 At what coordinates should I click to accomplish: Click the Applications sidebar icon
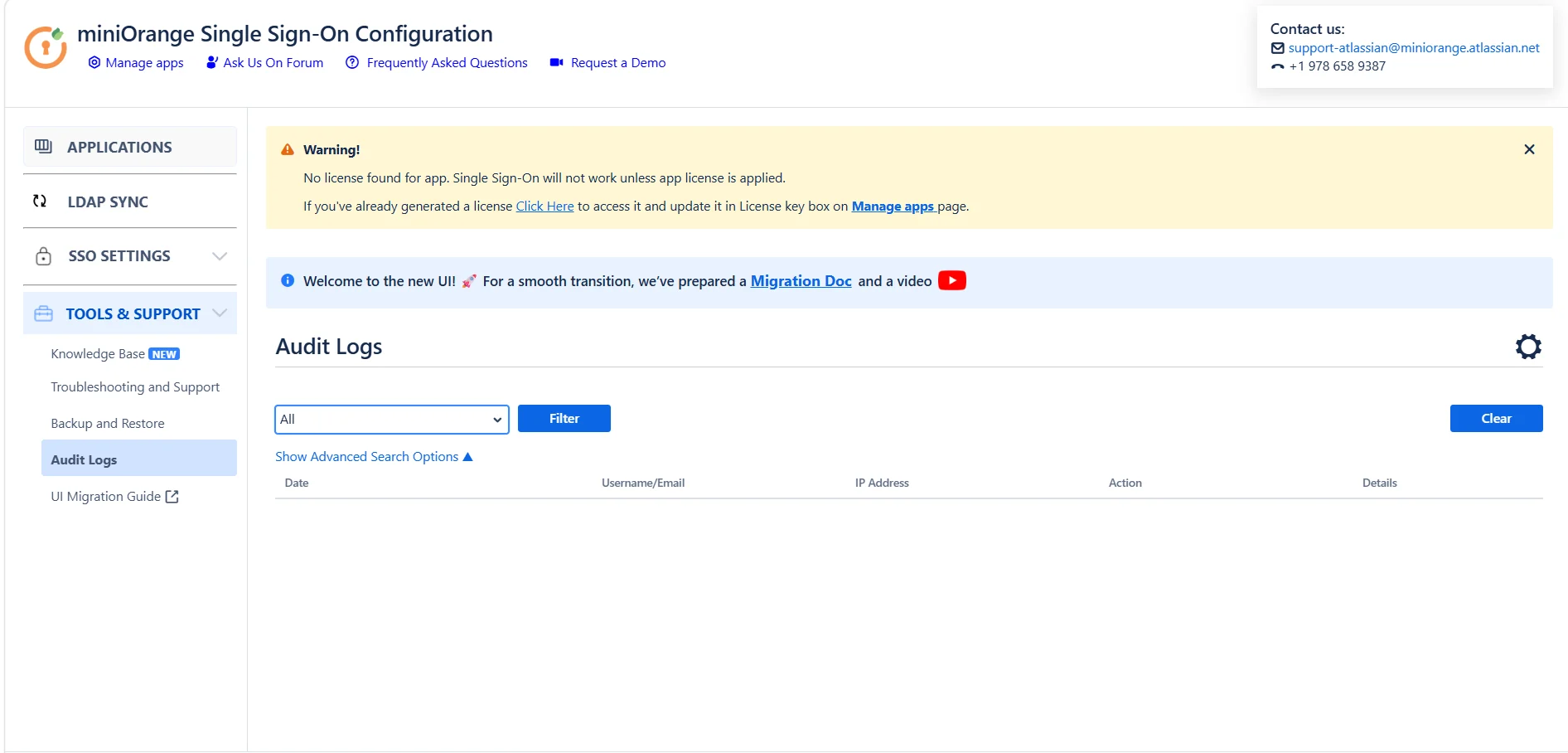[43, 147]
